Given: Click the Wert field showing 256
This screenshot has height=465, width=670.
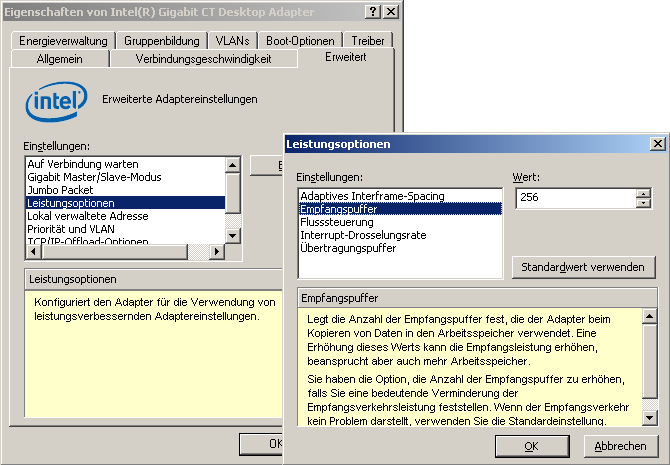Looking at the screenshot, I should 576,198.
